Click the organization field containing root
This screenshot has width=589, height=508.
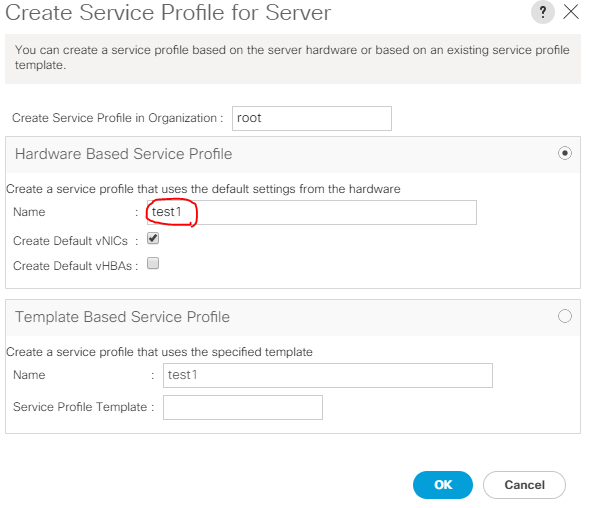312,118
